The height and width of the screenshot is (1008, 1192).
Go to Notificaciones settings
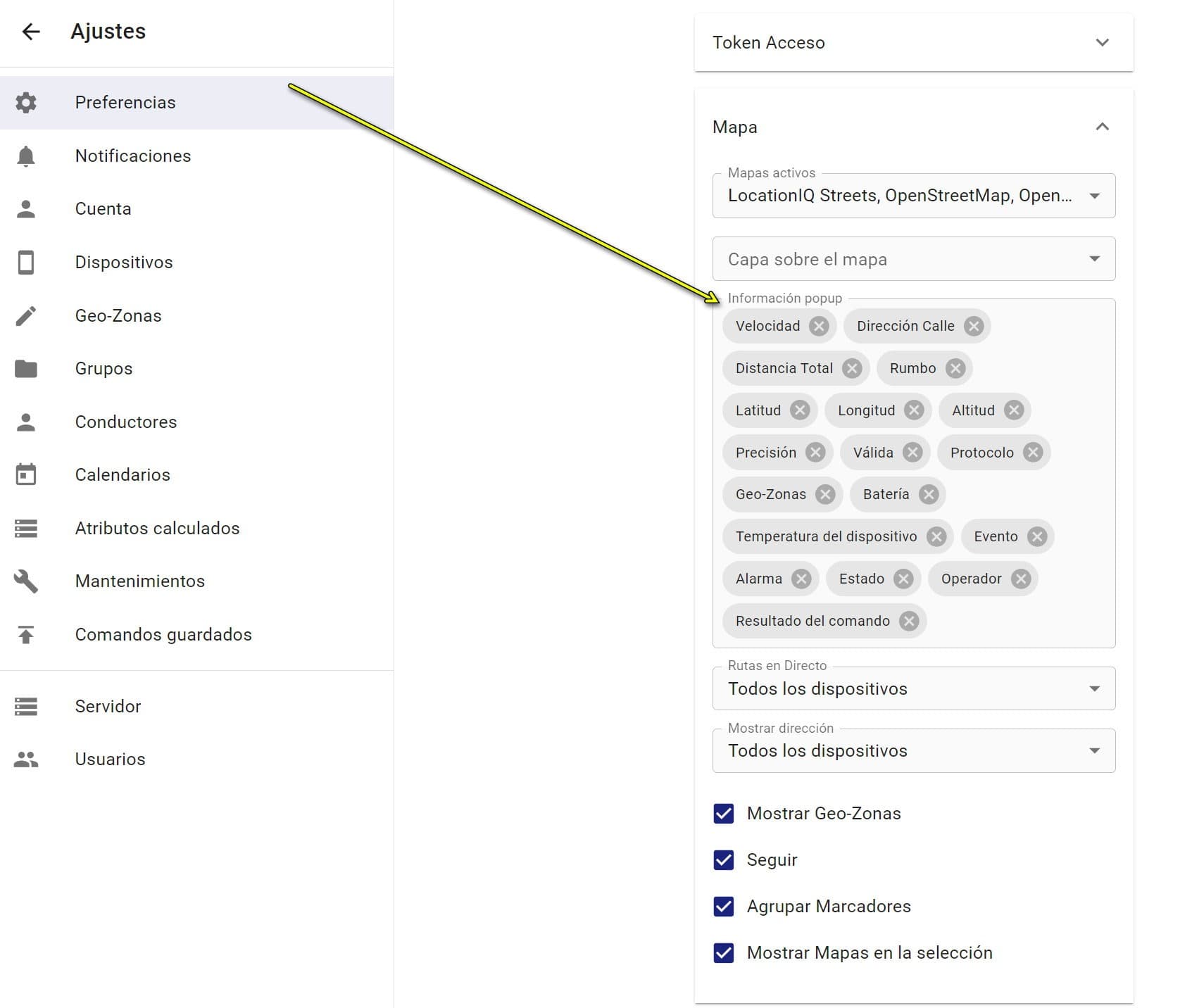pos(196,156)
